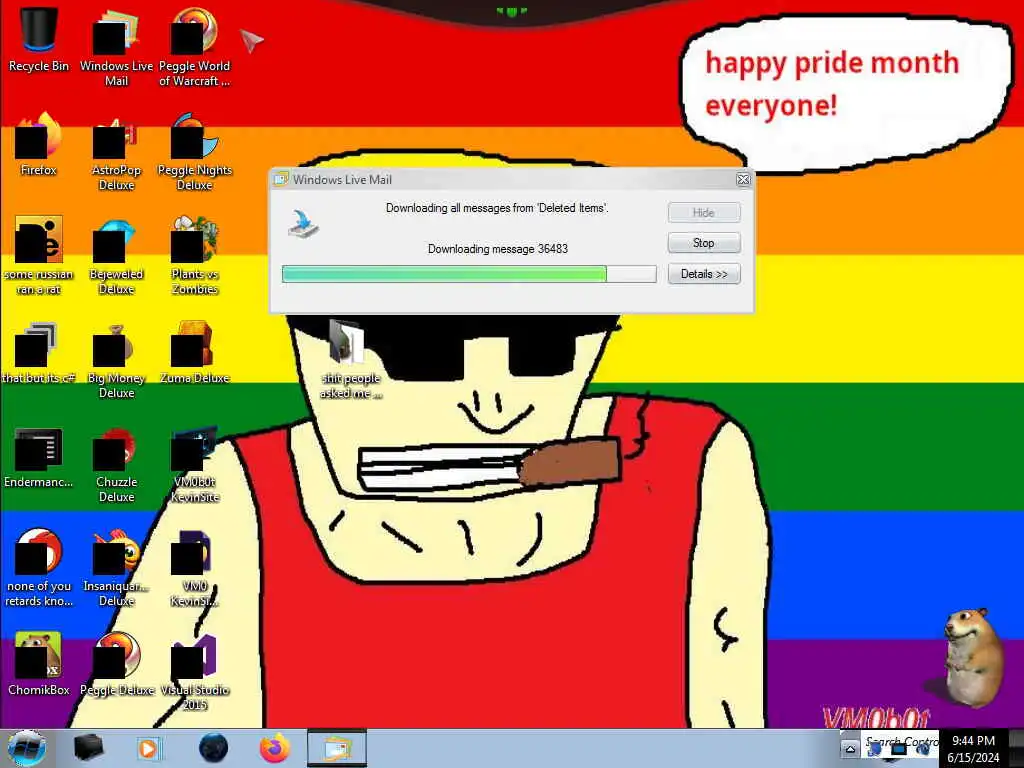Open the clock showing 9:44 PM
1024x768 pixels.
tap(974, 749)
